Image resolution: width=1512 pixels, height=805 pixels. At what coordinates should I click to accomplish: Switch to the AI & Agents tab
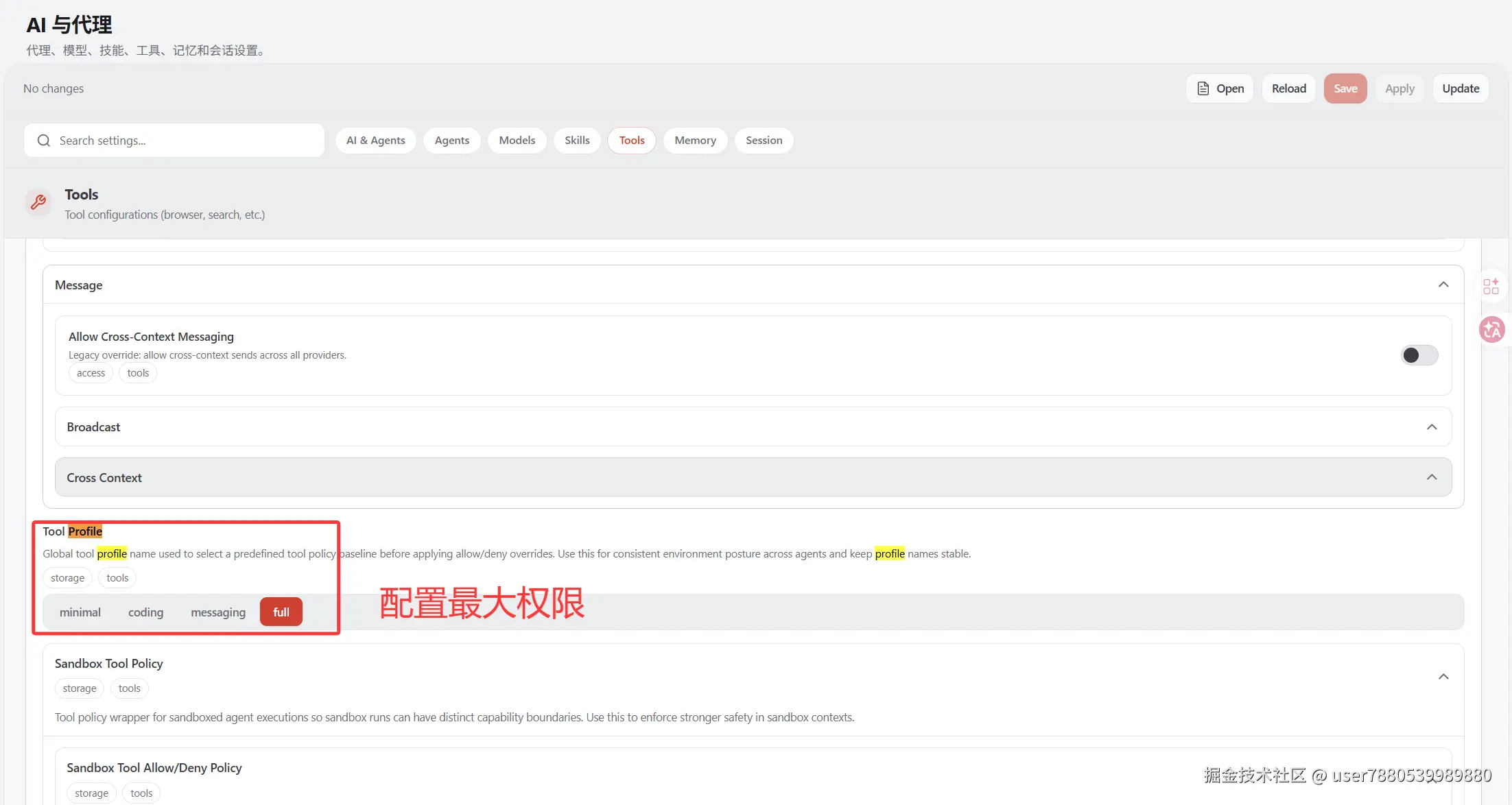click(x=376, y=141)
